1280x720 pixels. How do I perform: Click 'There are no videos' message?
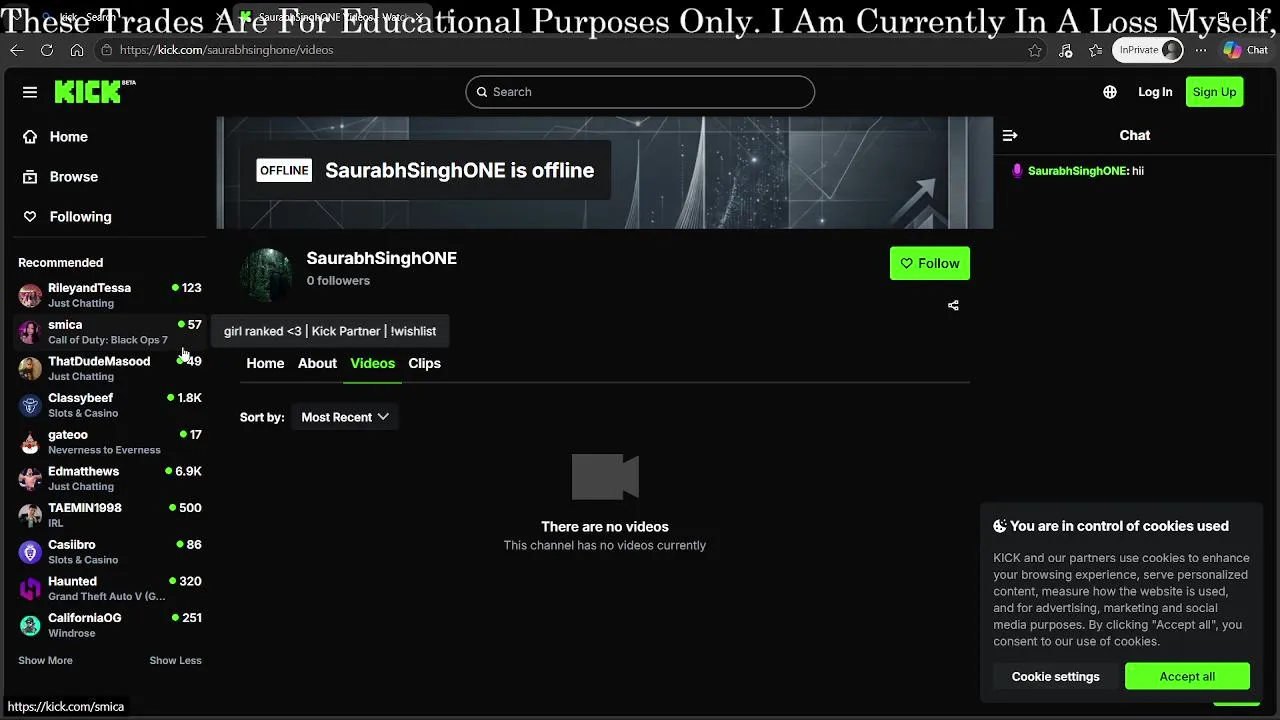605,526
